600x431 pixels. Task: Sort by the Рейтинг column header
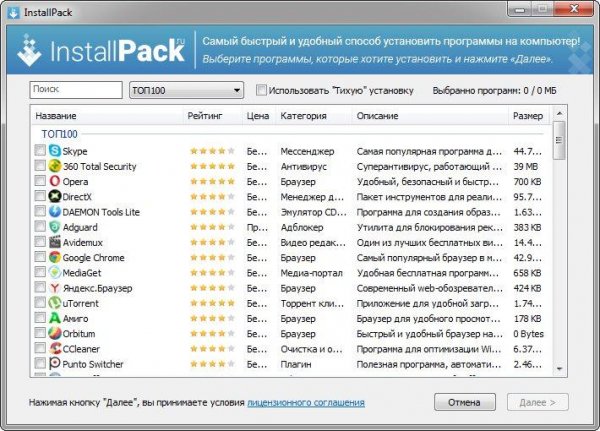[212, 116]
